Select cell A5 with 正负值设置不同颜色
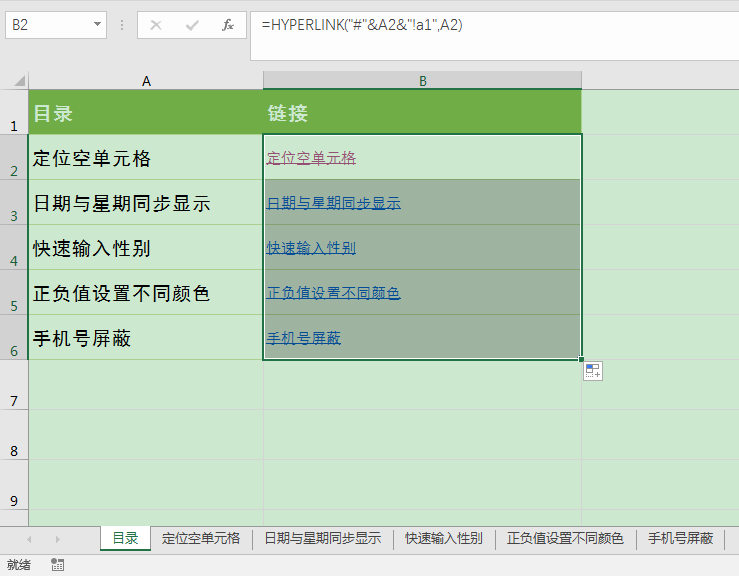The width and height of the screenshot is (739, 576). [x=146, y=292]
